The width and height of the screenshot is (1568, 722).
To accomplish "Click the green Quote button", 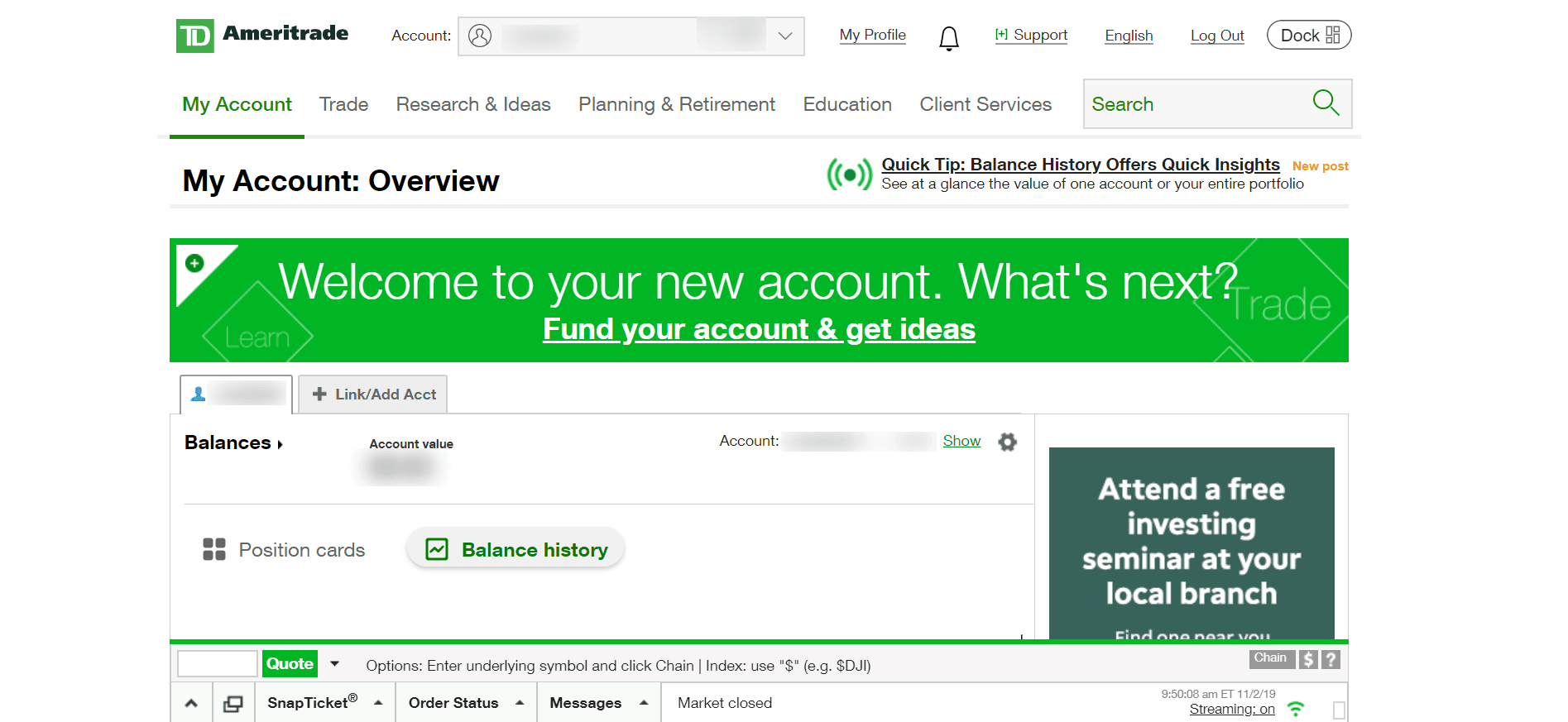I will pos(290,663).
